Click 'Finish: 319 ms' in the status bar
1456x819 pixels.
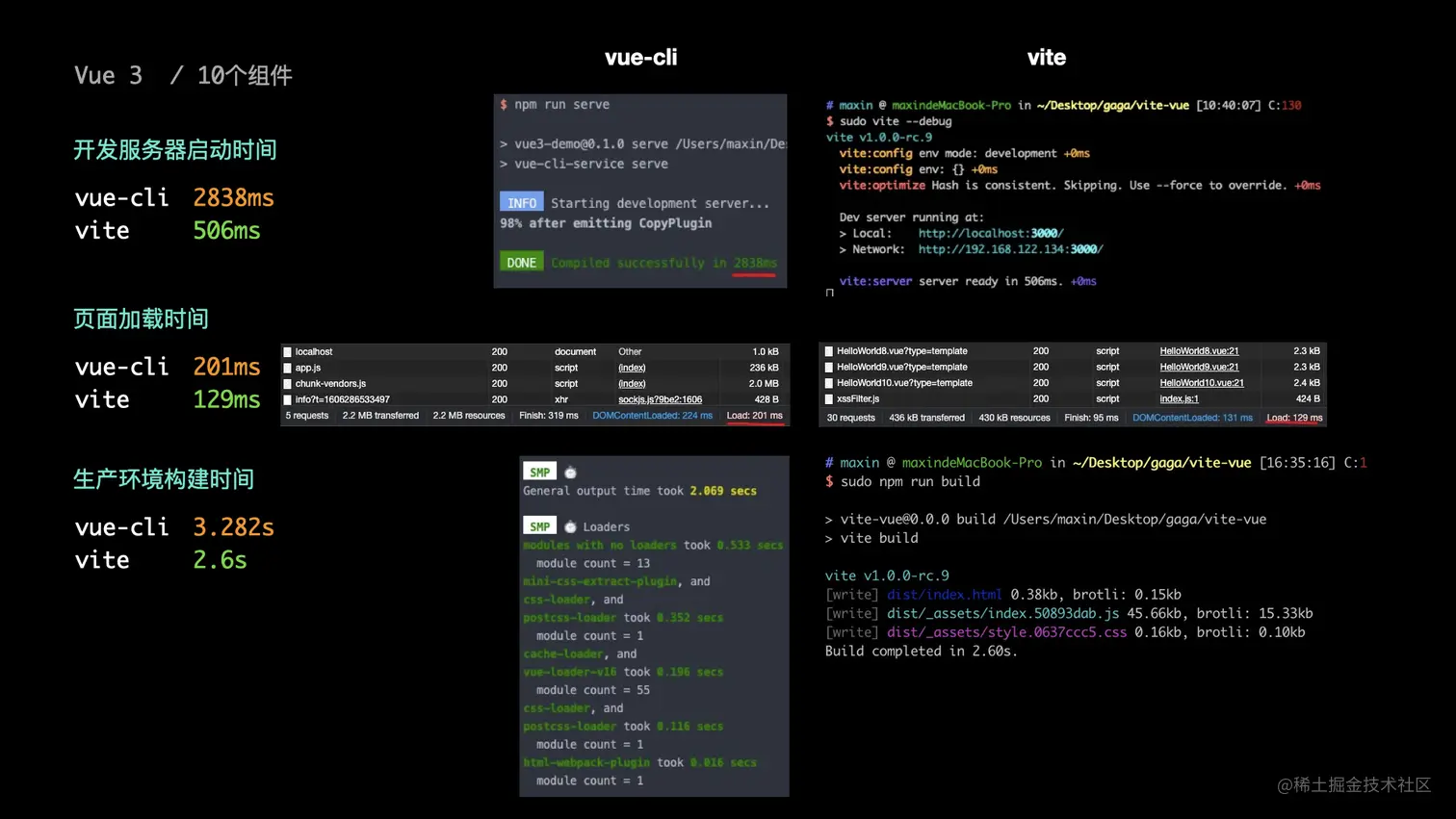pos(549,416)
